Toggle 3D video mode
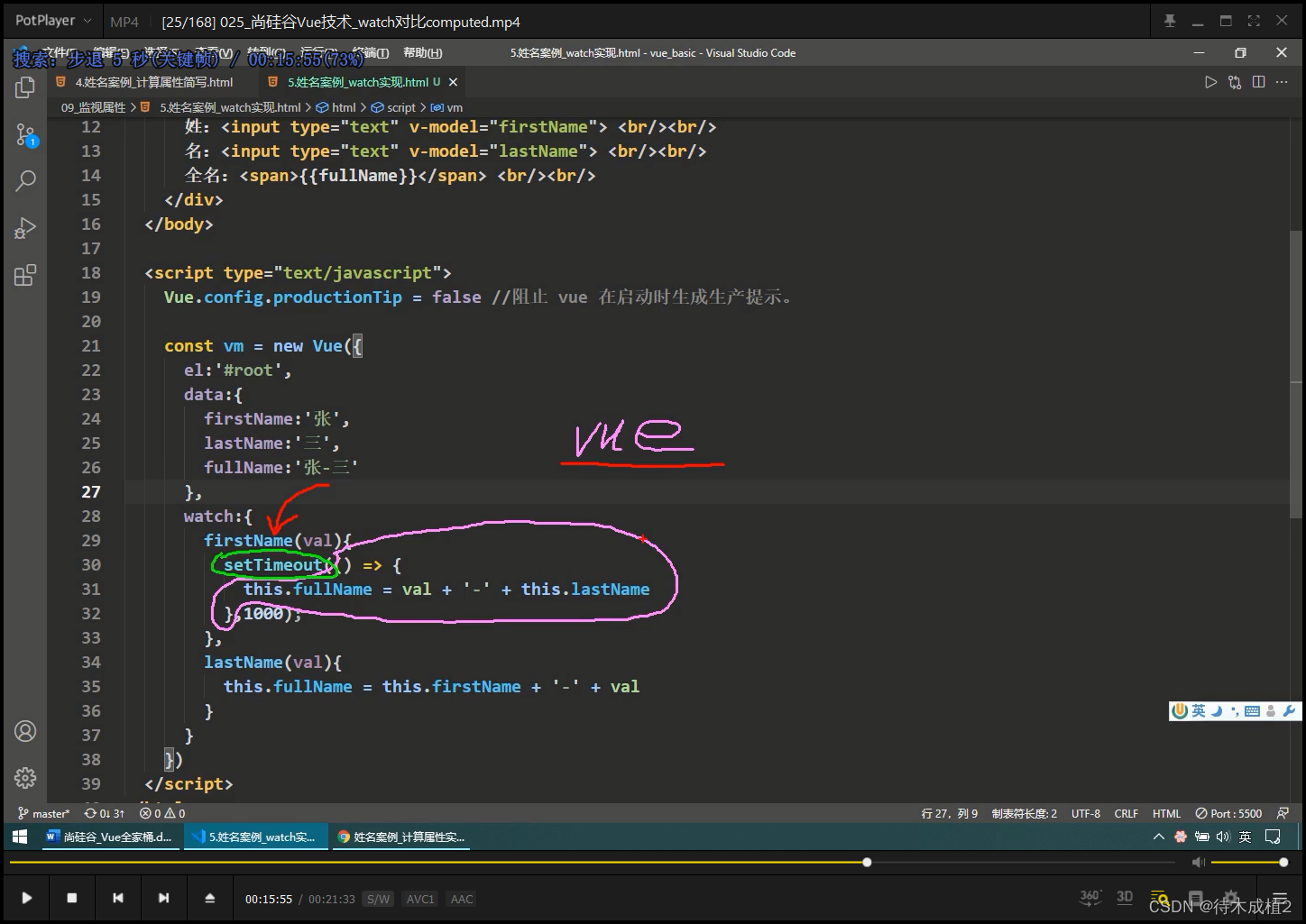Image resolution: width=1306 pixels, height=924 pixels. 1125,897
